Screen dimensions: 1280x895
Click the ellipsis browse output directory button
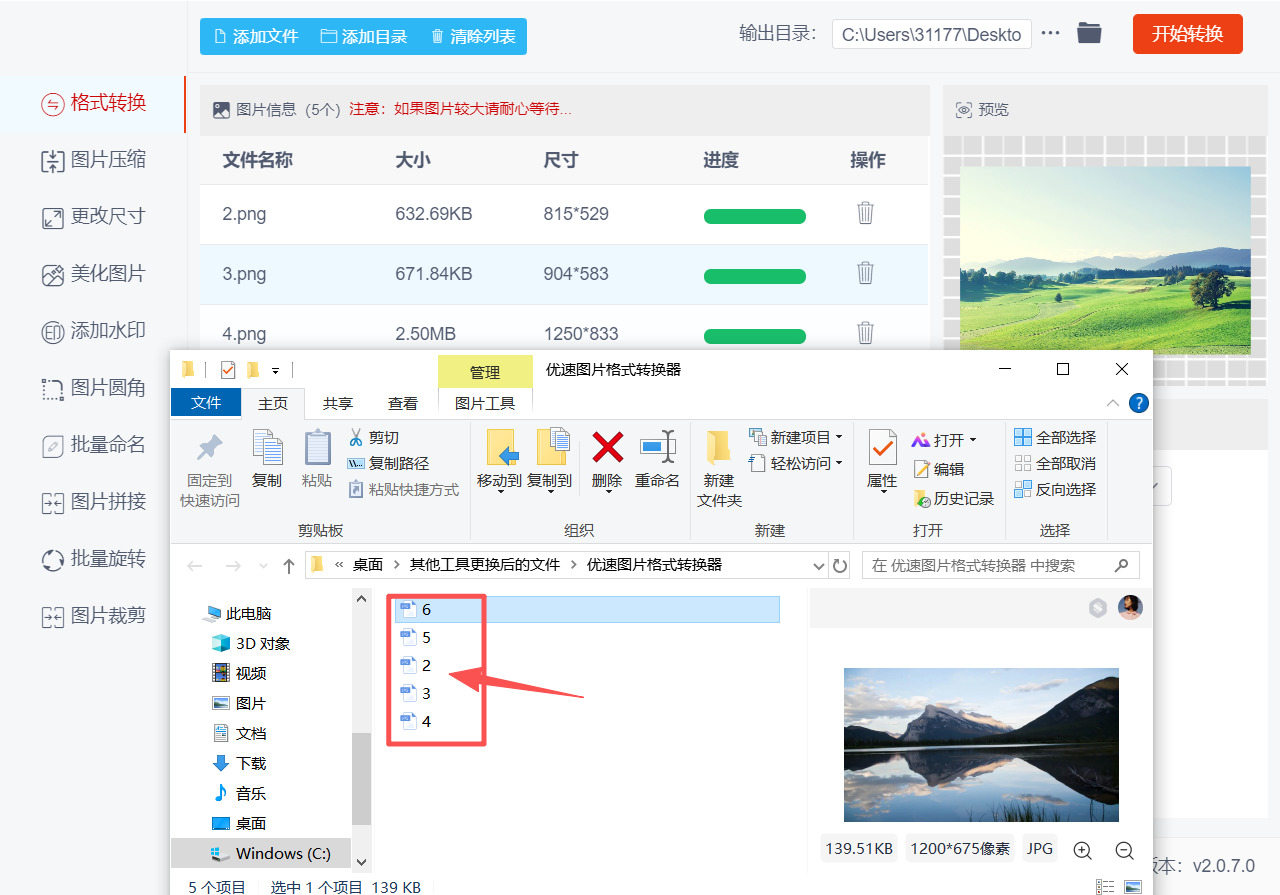click(x=1050, y=33)
